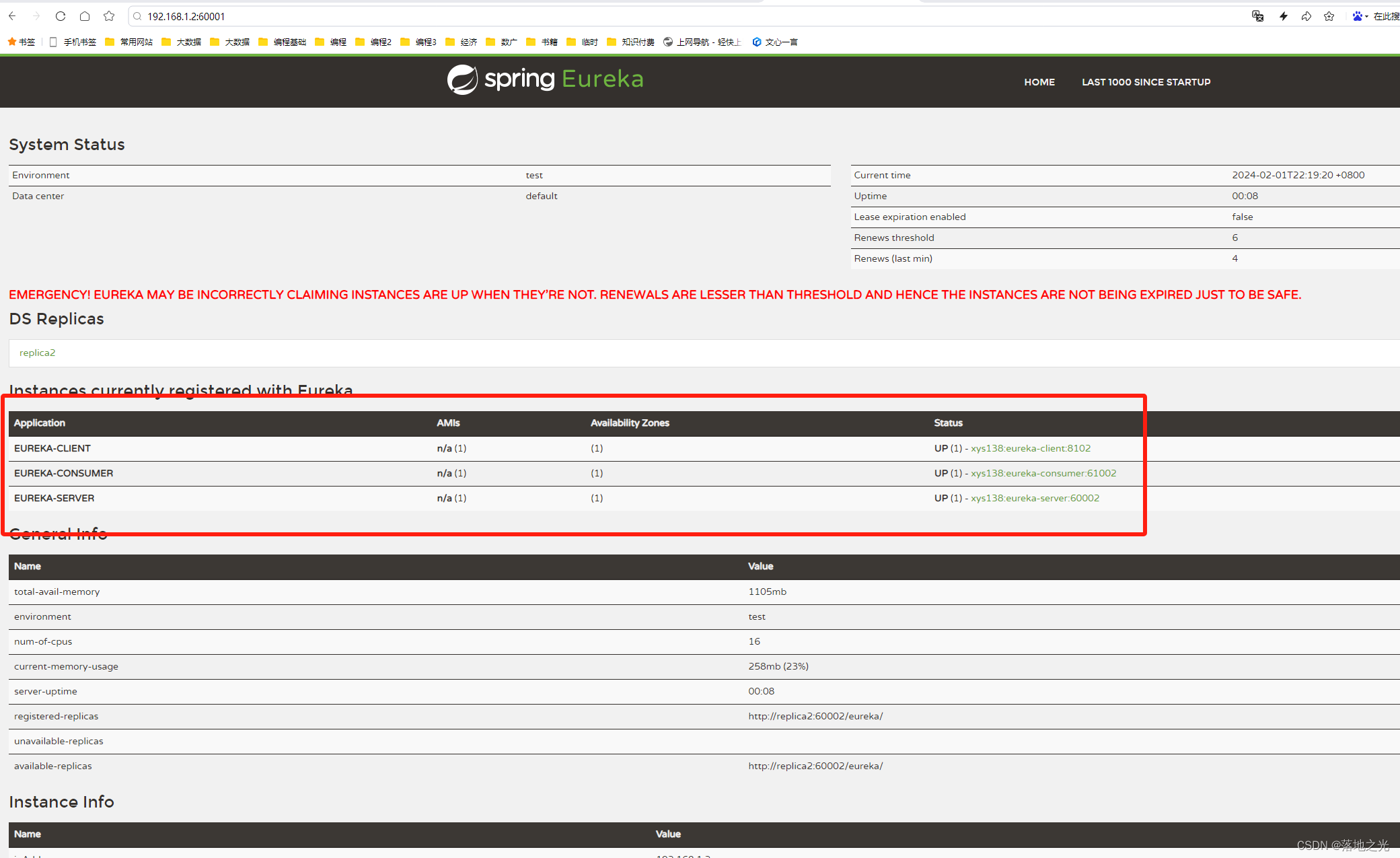The width and height of the screenshot is (1400, 858).
Task: Click the System Status heading
Action: click(x=67, y=145)
